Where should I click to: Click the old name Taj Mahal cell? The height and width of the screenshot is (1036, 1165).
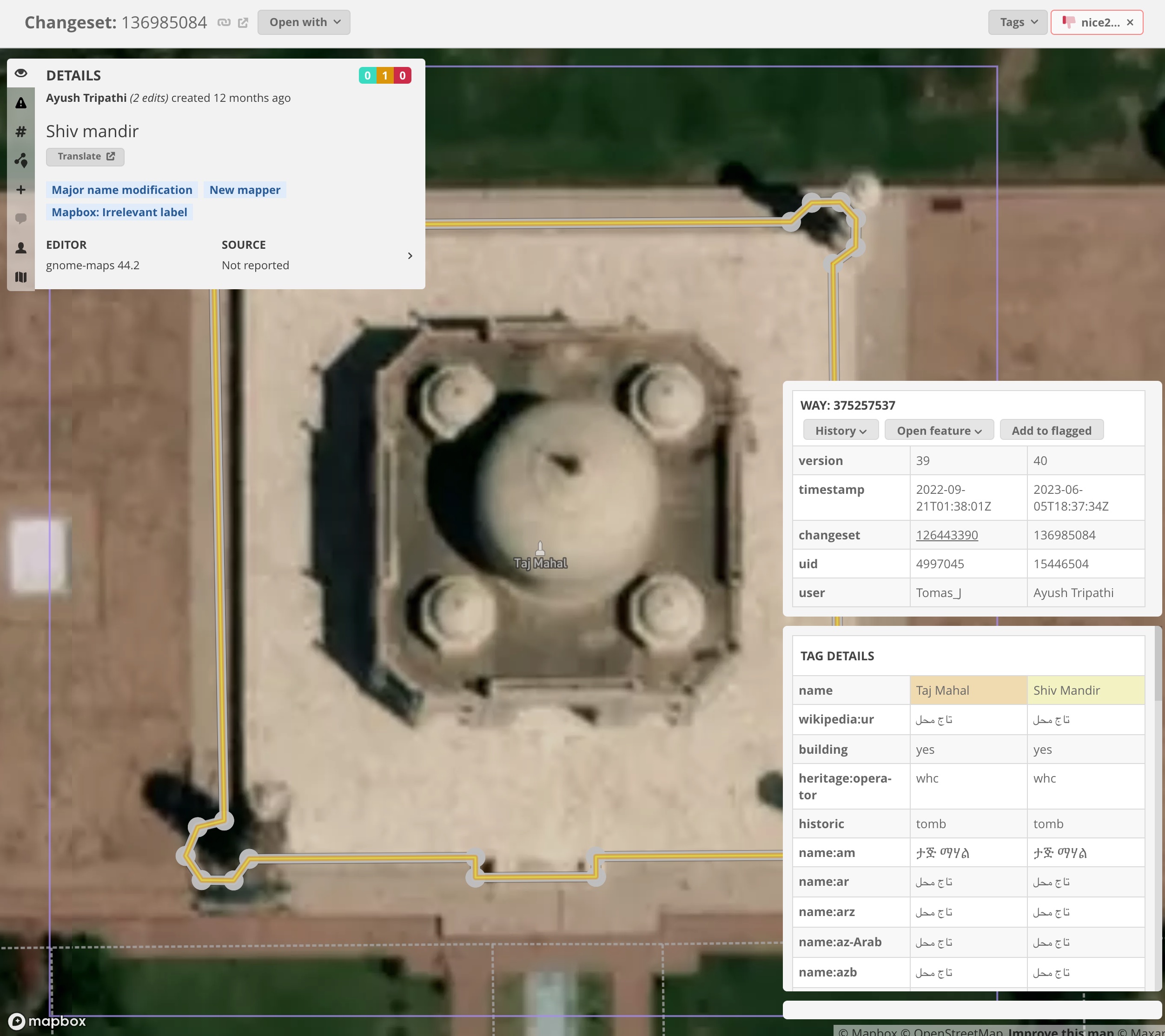(968, 691)
